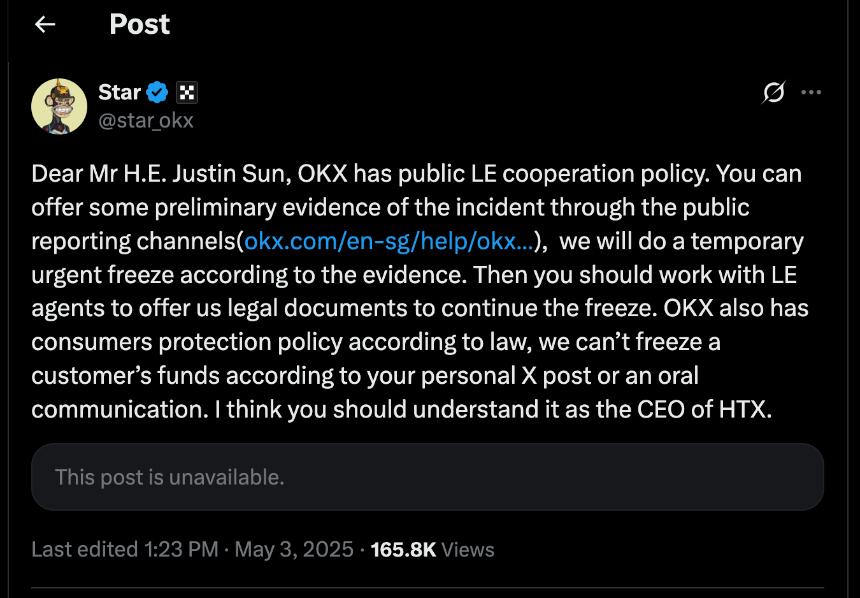Select the Post heading label
This screenshot has width=860, height=598.
[x=139, y=24]
